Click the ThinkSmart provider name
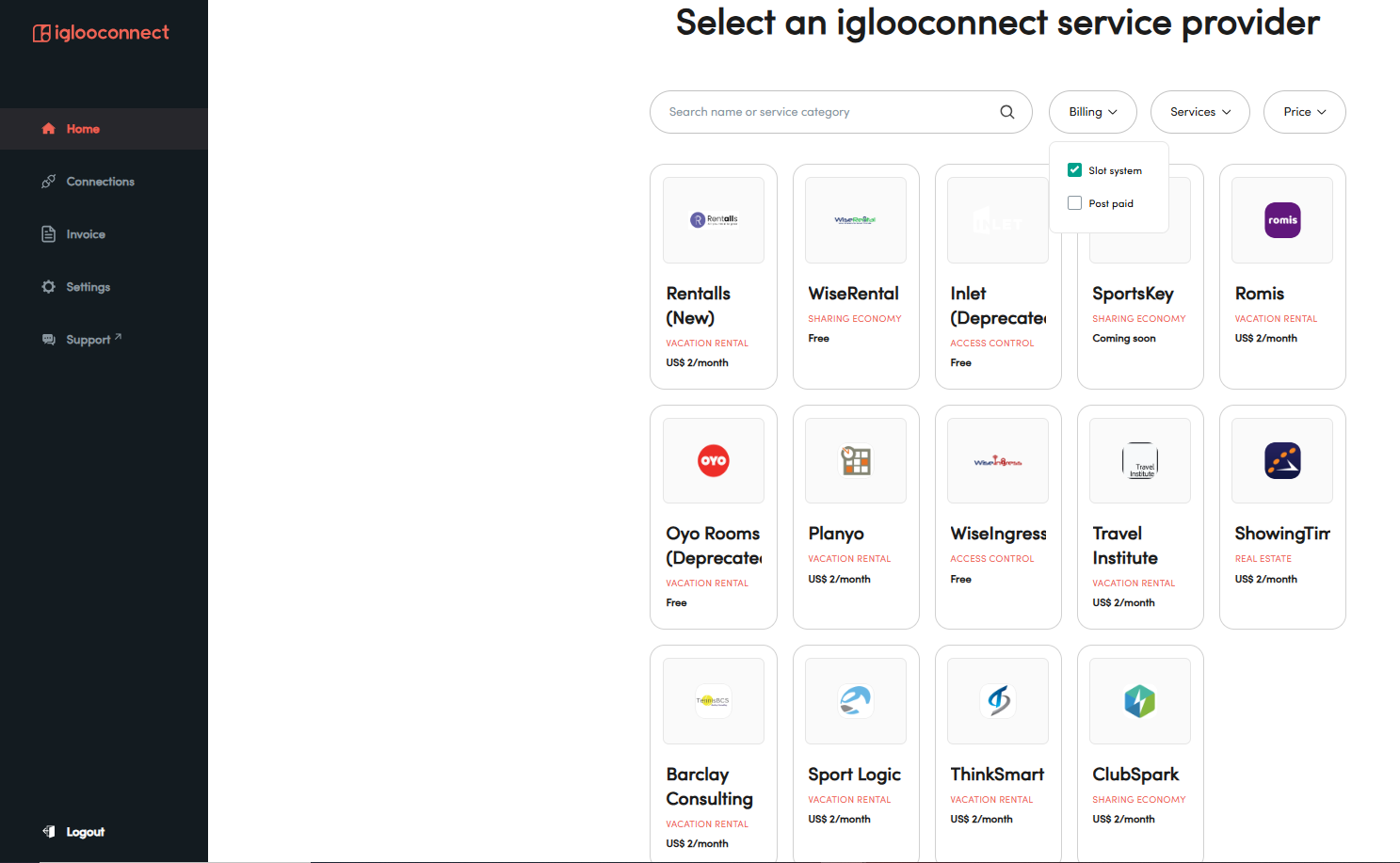 click(997, 775)
